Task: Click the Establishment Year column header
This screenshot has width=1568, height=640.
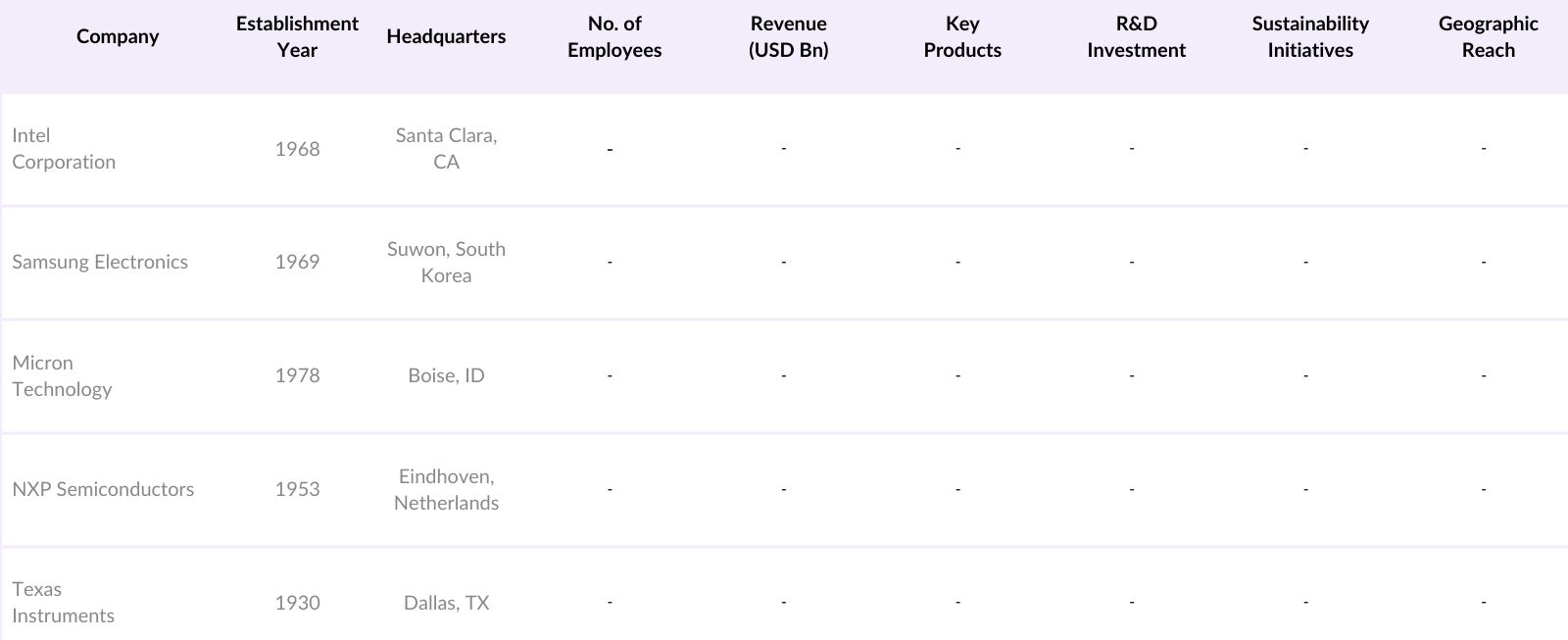Action: 297,37
